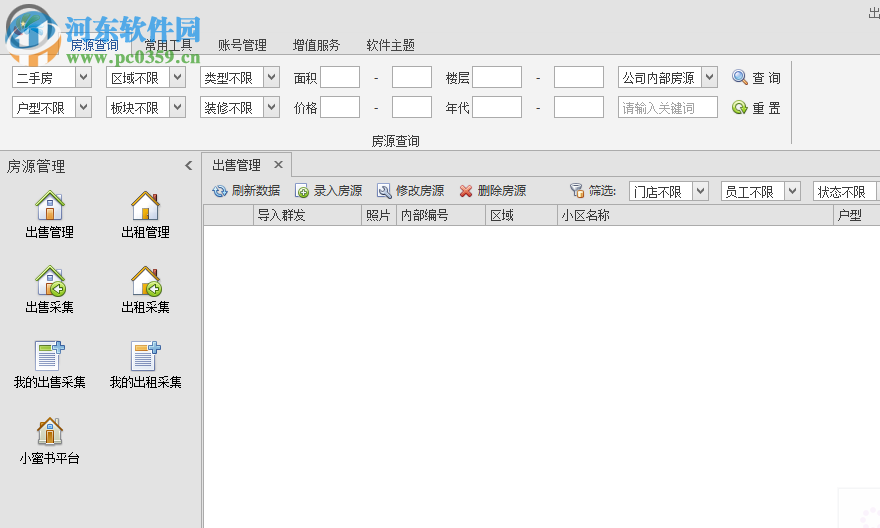The height and width of the screenshot is (528, 880).
Task: Click 修改房源 edit listing icon
Action: (x=384, y=191)
